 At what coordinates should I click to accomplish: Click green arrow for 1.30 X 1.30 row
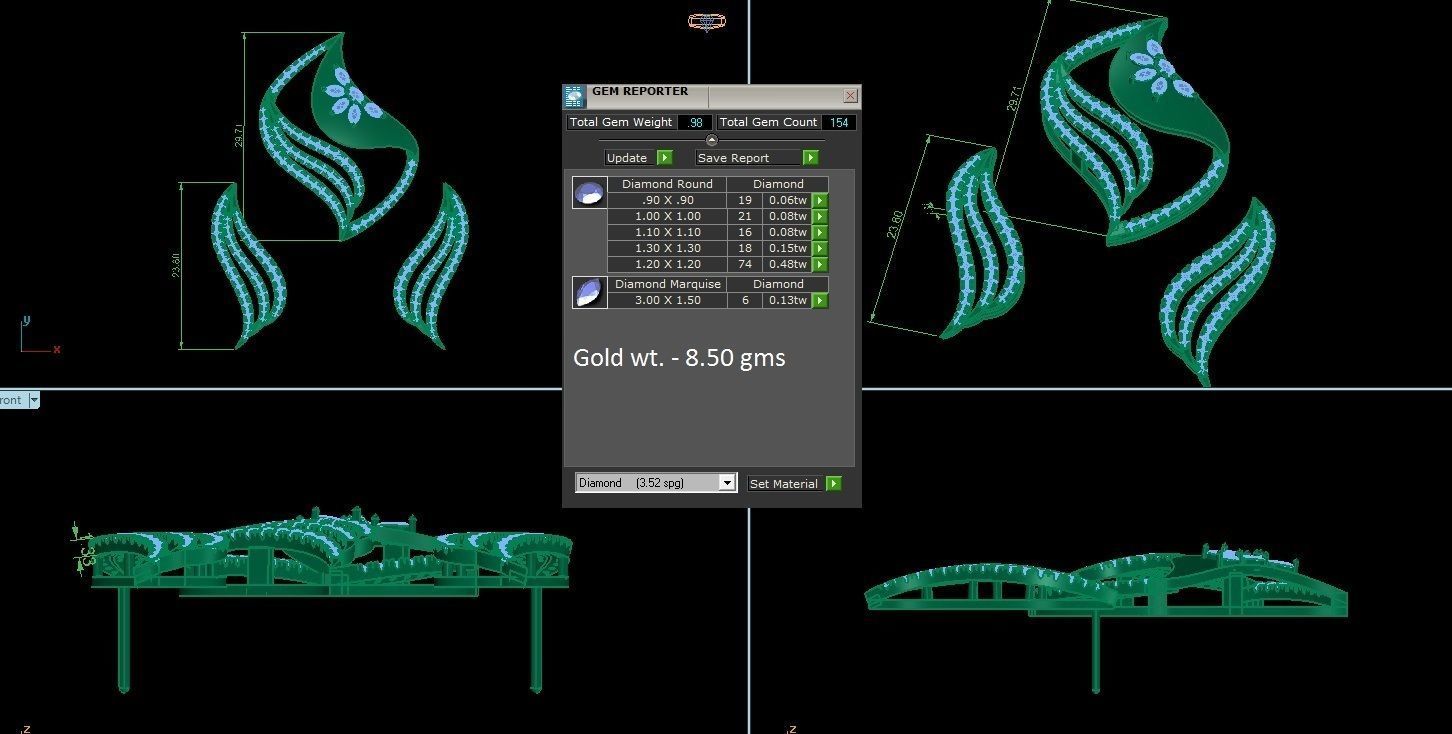coord(820,248)
